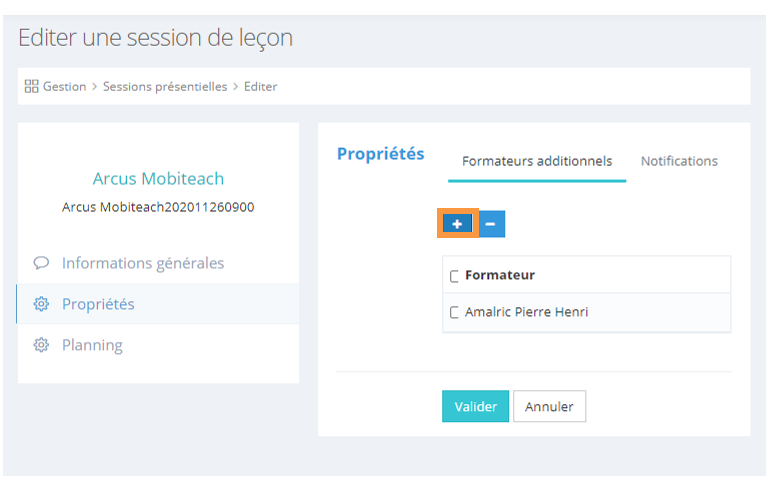
Task: Click the gear icon beside Planning
Action: pyautogui.click(x=41, y=345)
